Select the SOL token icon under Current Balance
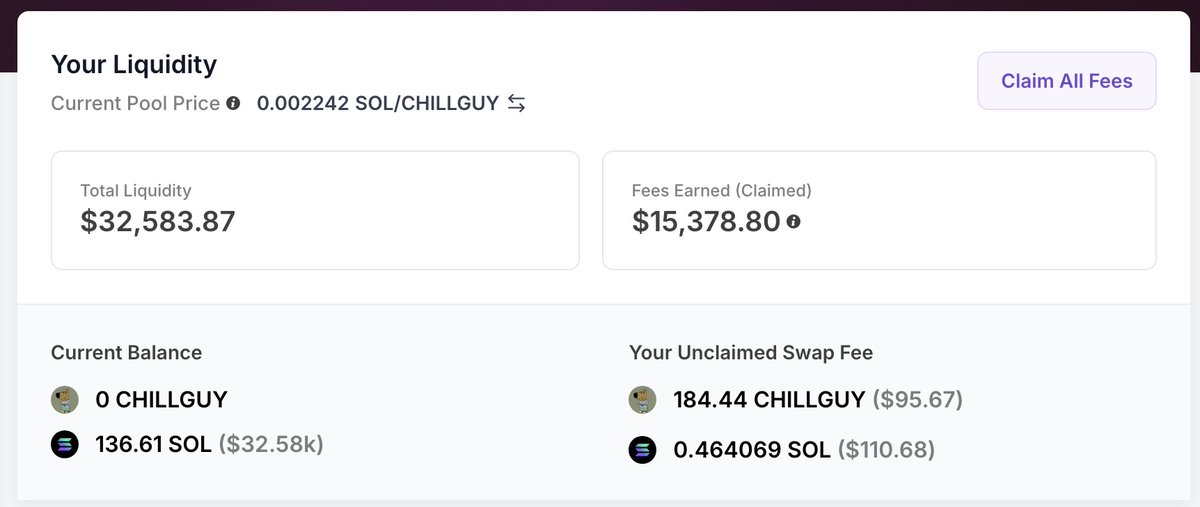 pos(65,444)
